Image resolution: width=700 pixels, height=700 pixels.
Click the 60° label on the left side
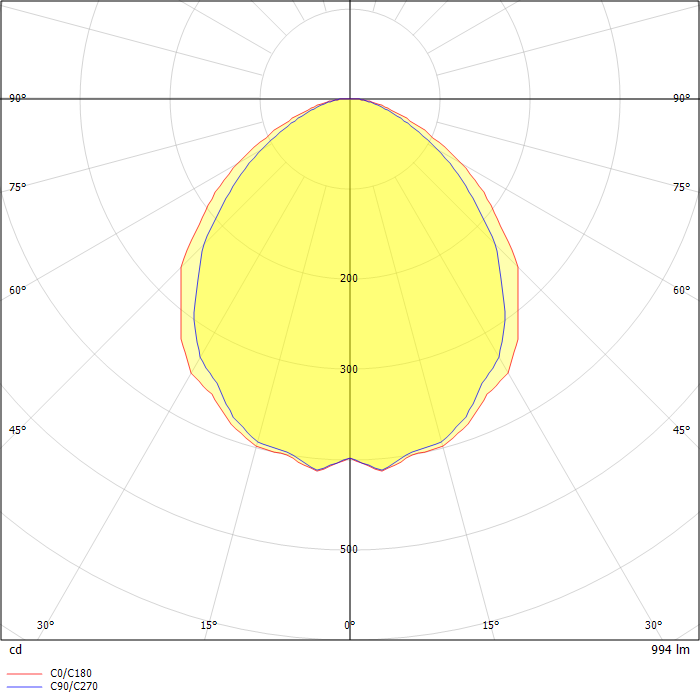tap(18, 290)
